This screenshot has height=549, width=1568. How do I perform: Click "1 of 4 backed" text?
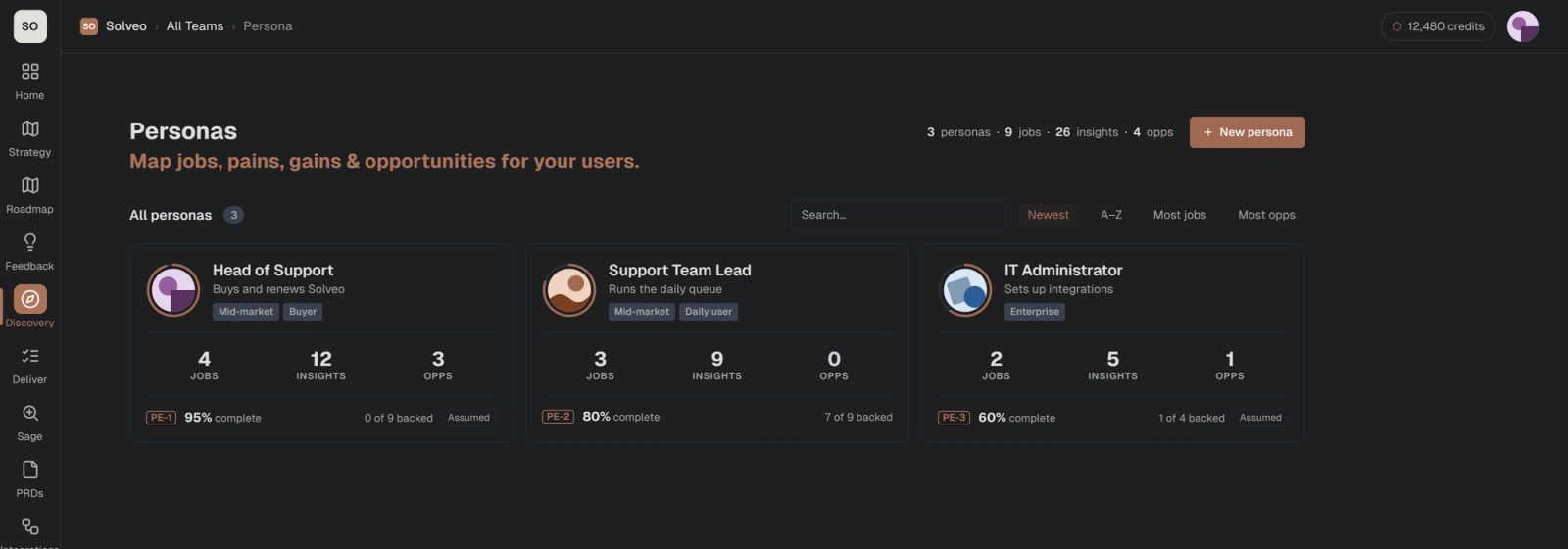click(x=1192, y=419)
